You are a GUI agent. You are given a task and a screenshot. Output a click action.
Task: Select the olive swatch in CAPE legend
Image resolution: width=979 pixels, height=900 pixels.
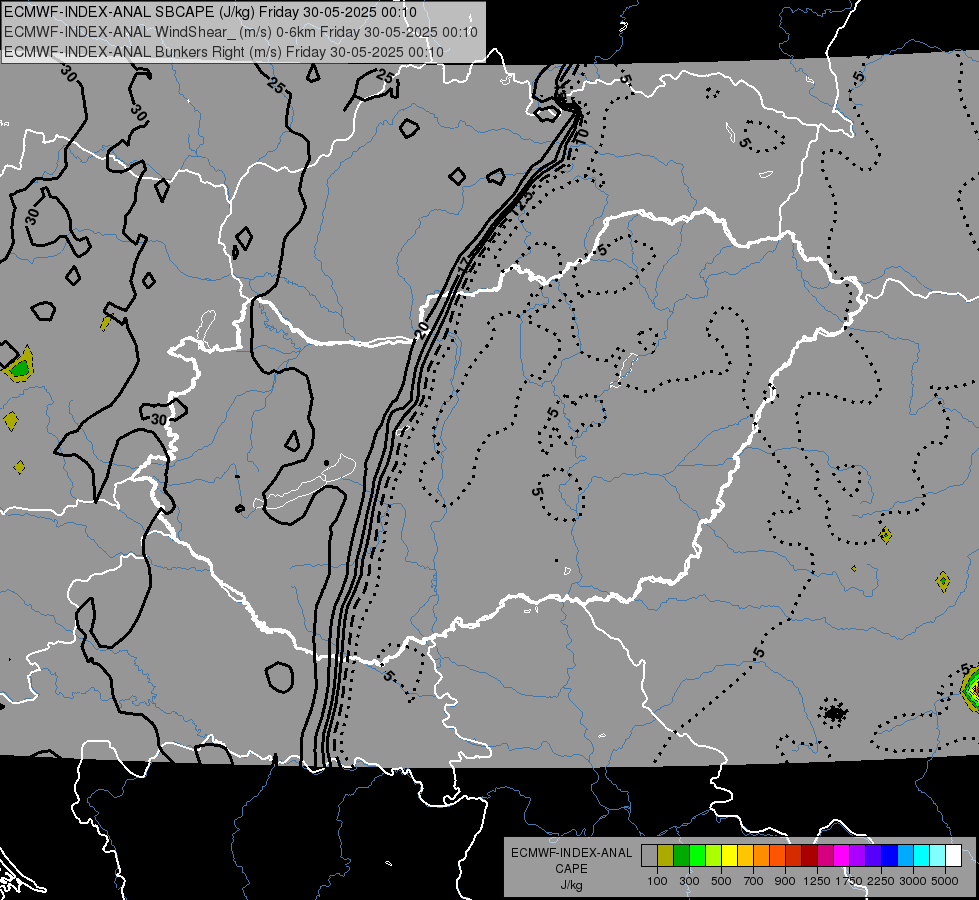click(x=665, y=855)
